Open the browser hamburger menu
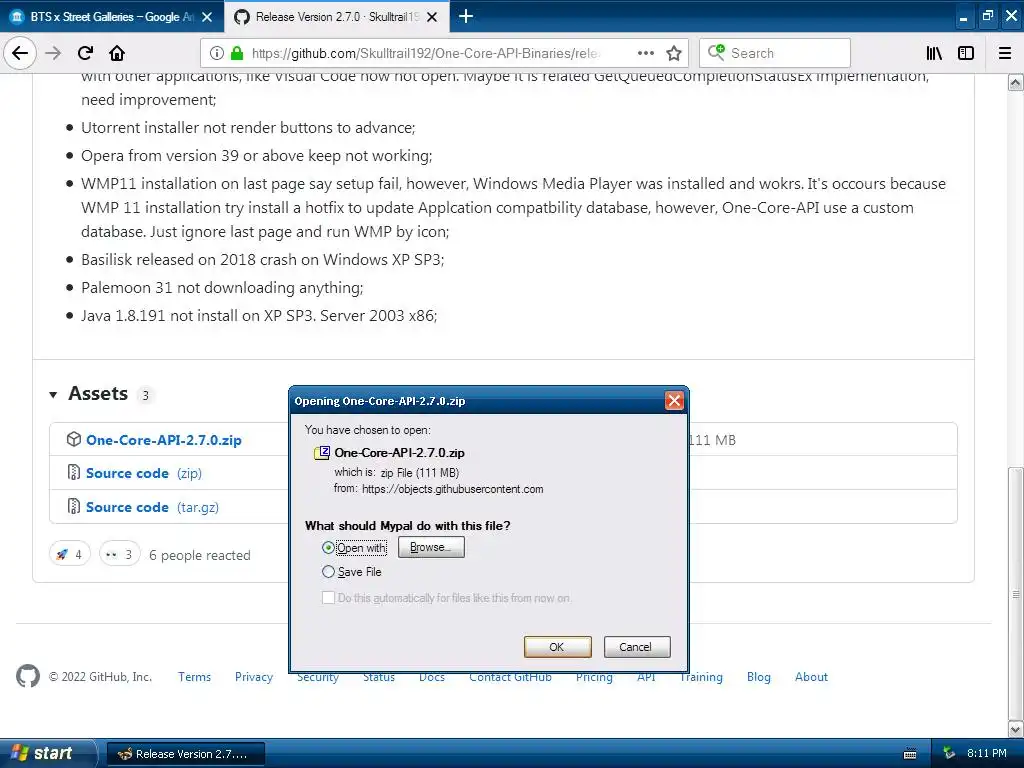 1005,53
